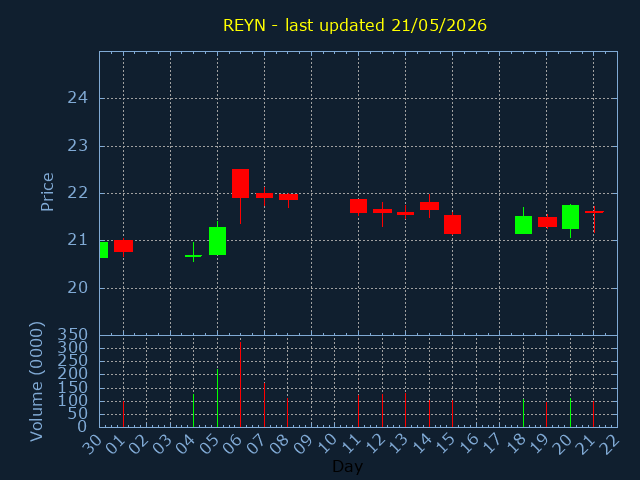Click the red candlestick on day 15
The width and height of the screenshot is (640, 480).
click(452, 224)
